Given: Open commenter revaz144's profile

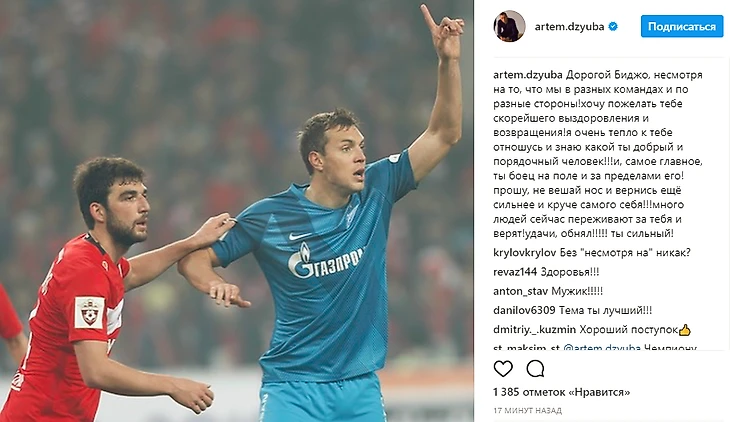Looking at the screenshot, I should [515, 272].
